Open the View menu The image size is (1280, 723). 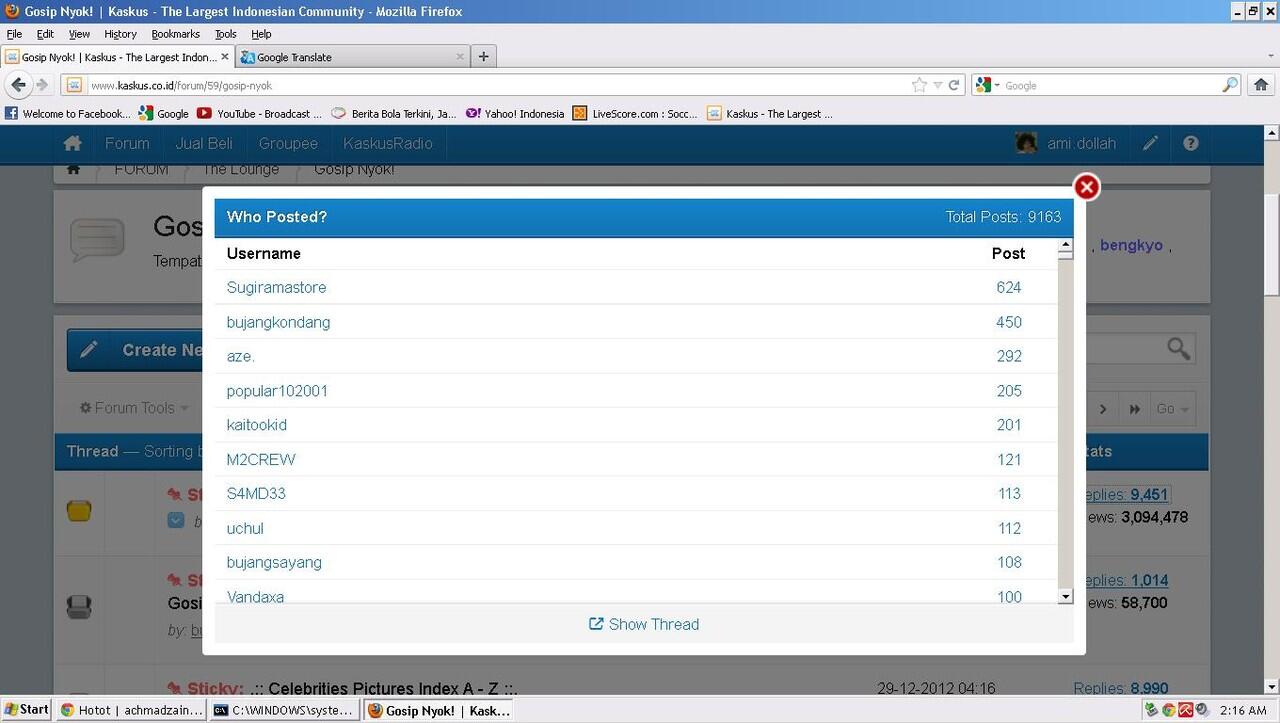[x=79, y=34]
